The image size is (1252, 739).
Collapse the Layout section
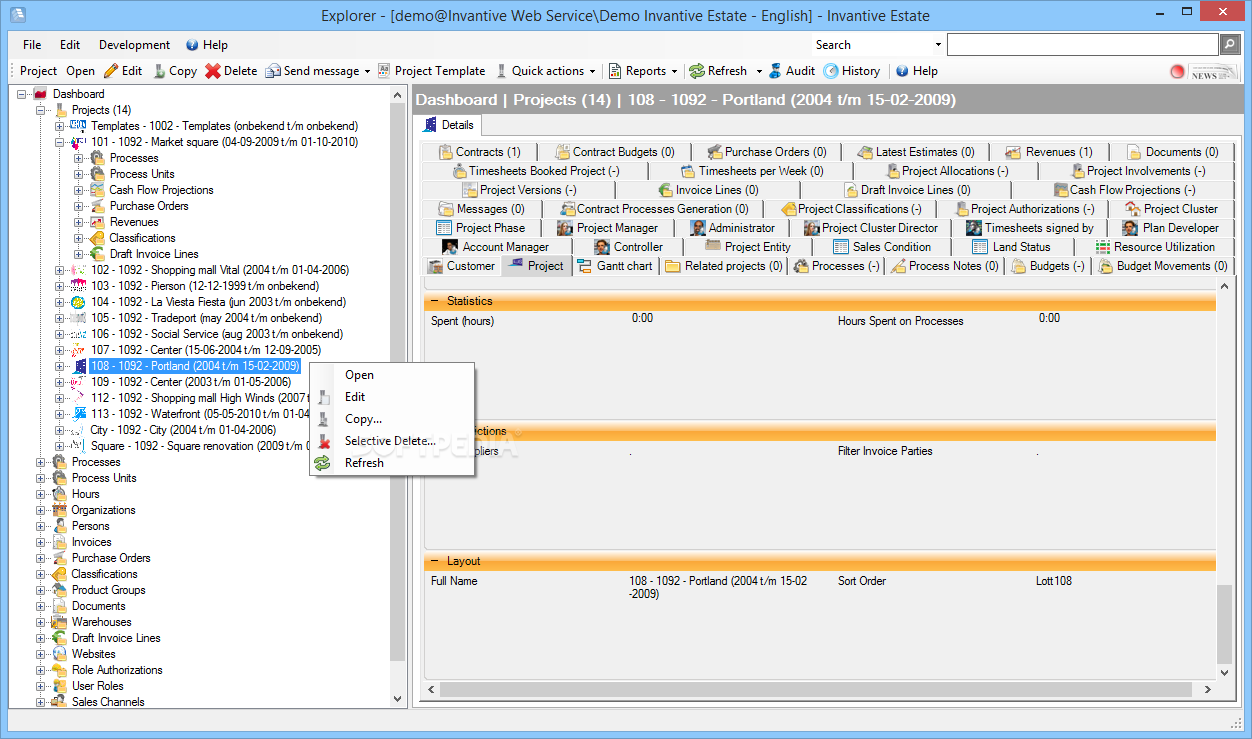[435, 561]
